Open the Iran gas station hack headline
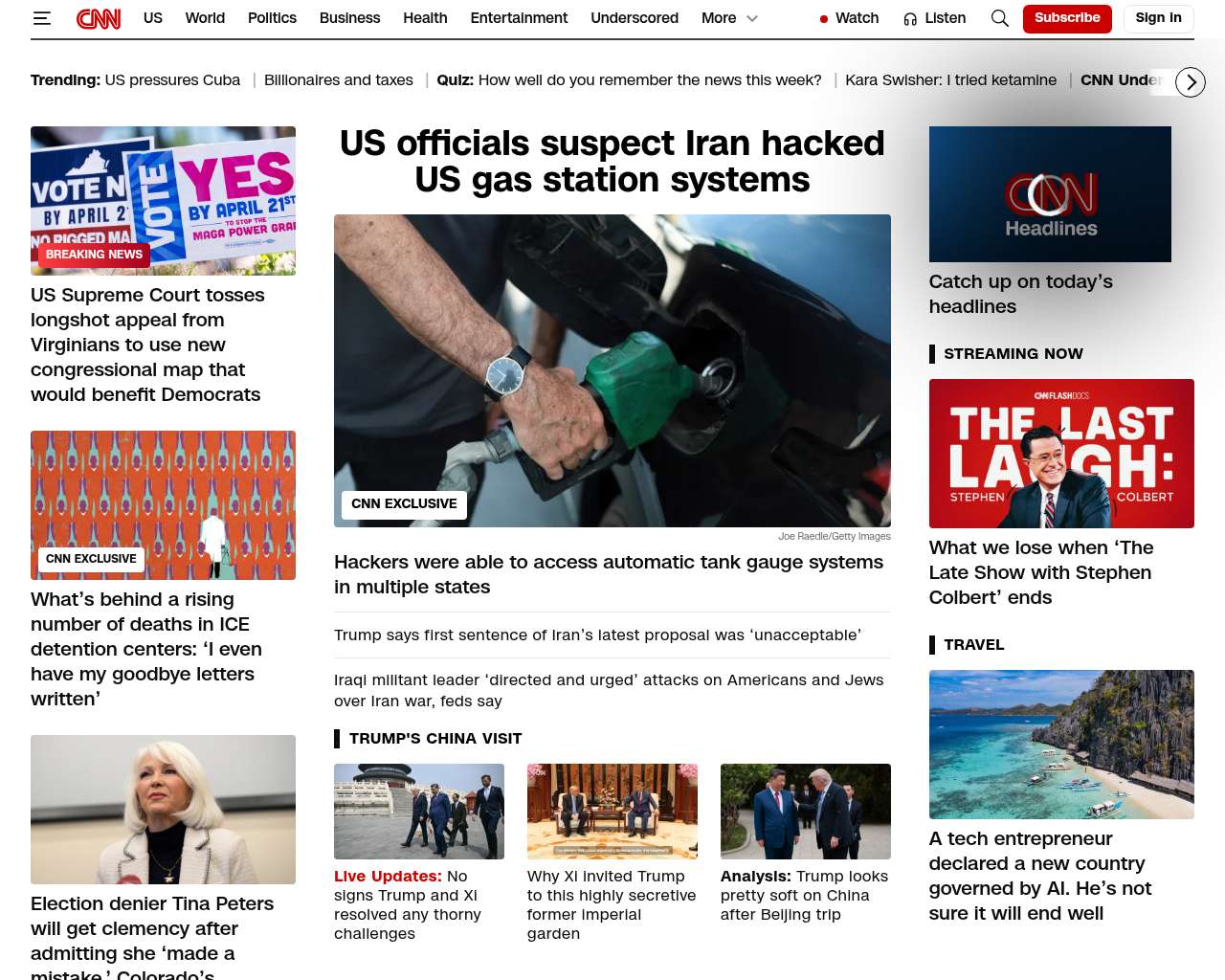 612,161
